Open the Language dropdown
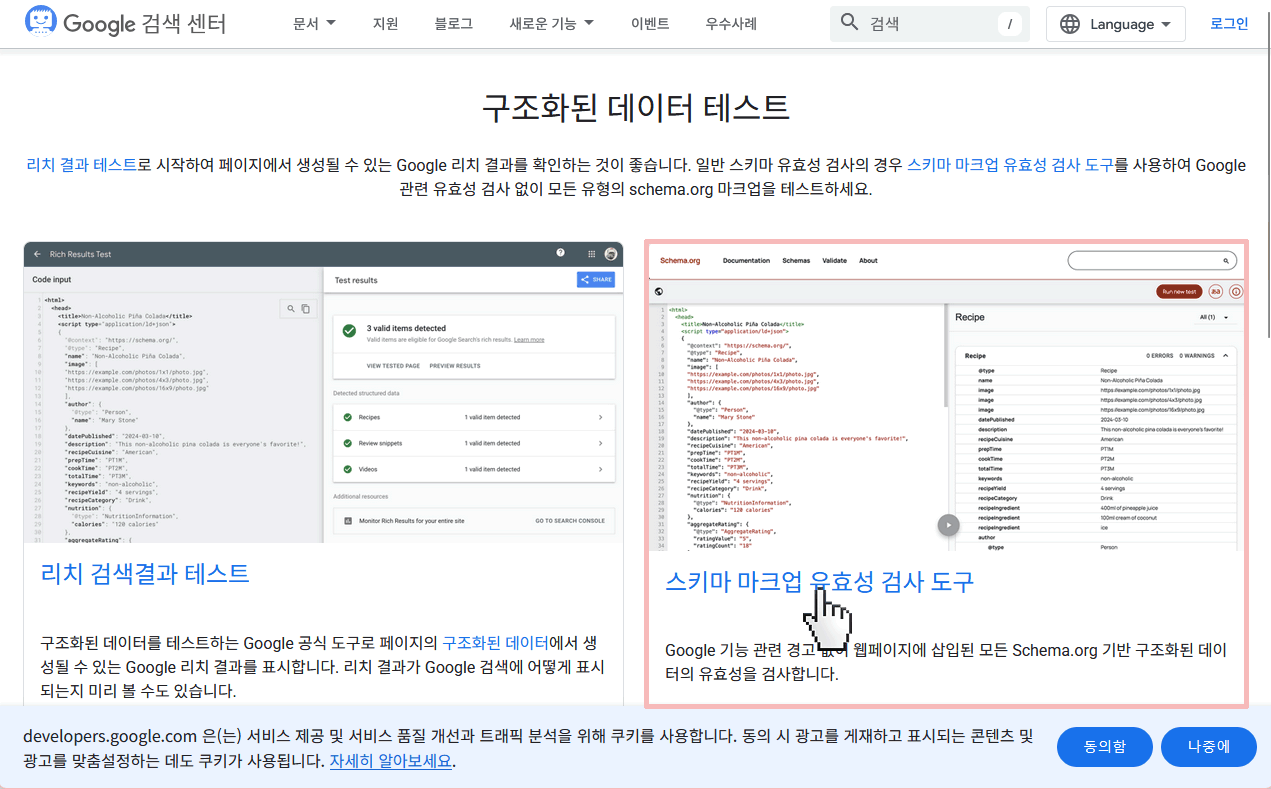The height and width of the screenshot is (789, 1271). pyautogui.click(x=1116, y=24)
